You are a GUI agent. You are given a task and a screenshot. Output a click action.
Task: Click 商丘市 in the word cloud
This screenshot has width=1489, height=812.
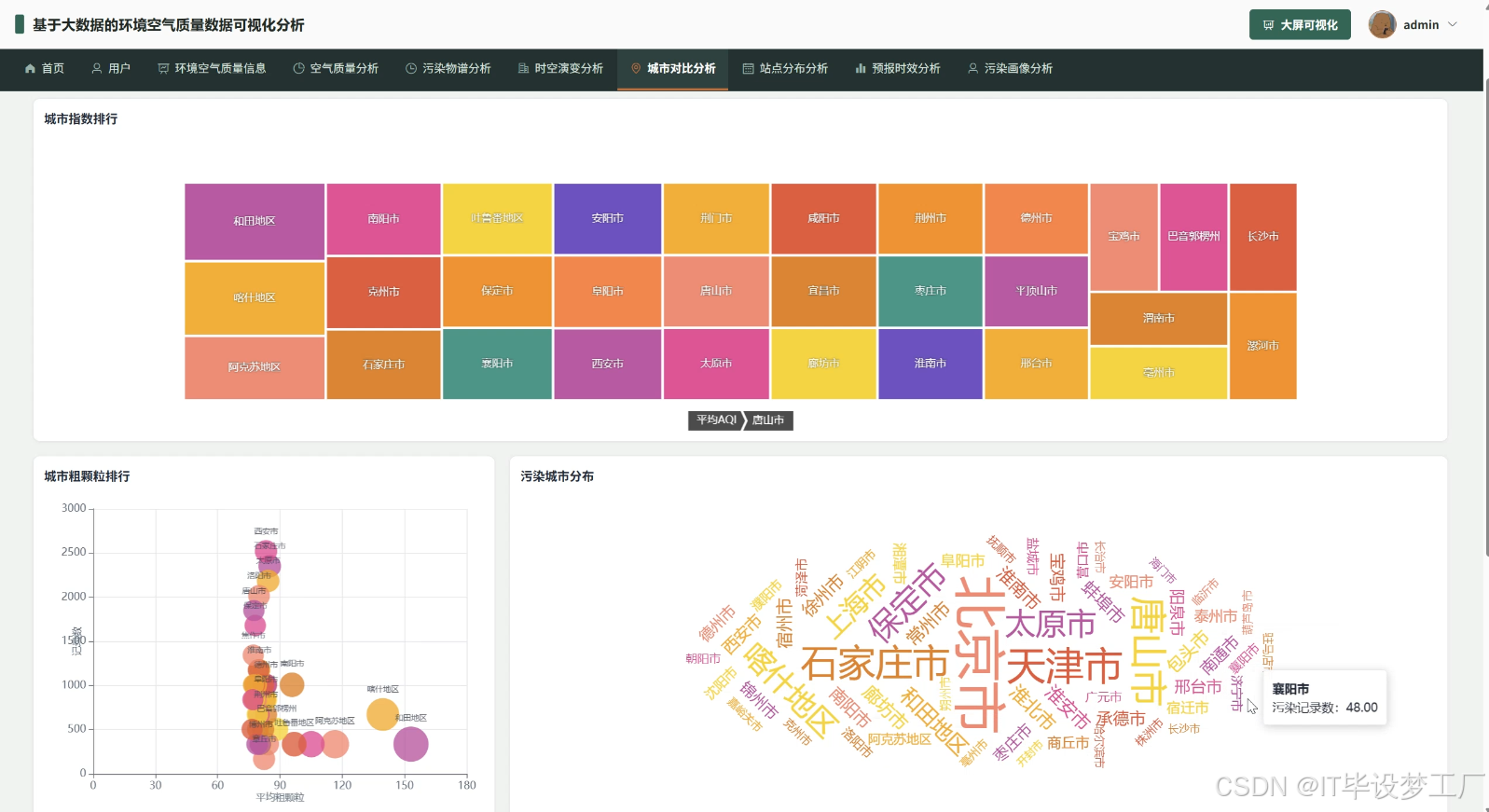click(x=1068, y=743)
